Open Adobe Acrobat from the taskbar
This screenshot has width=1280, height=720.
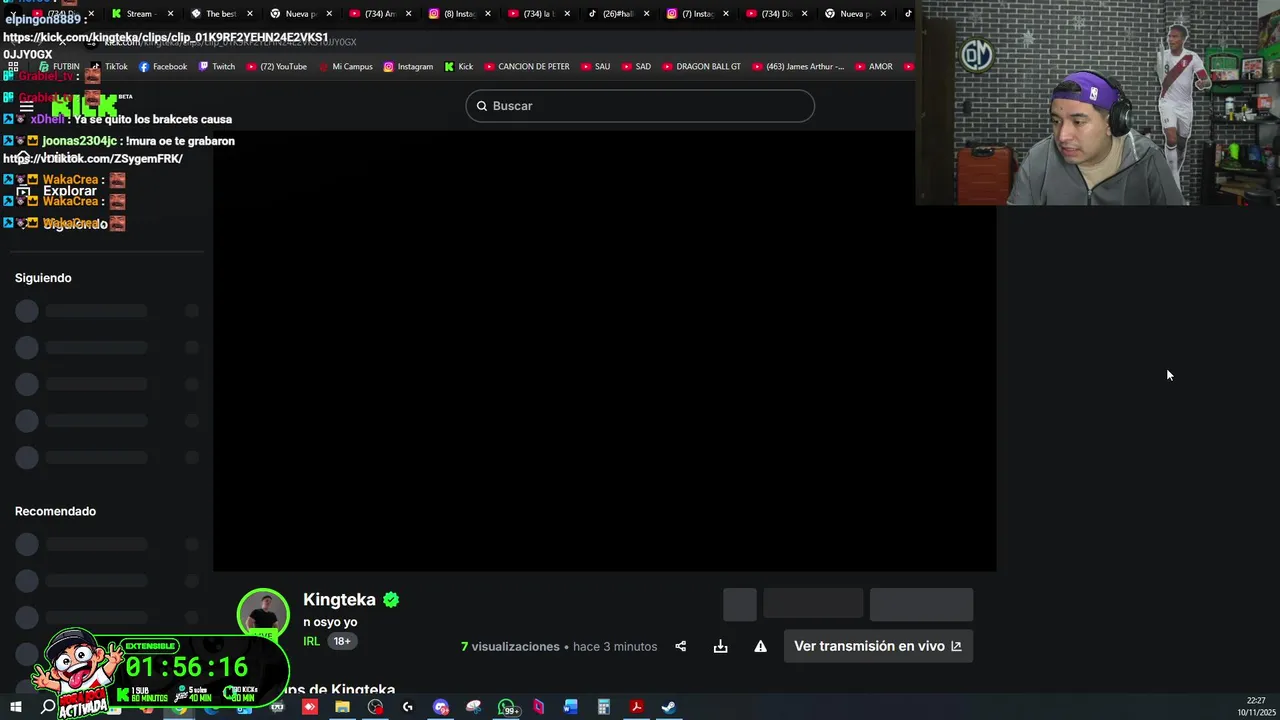[636, 707]
